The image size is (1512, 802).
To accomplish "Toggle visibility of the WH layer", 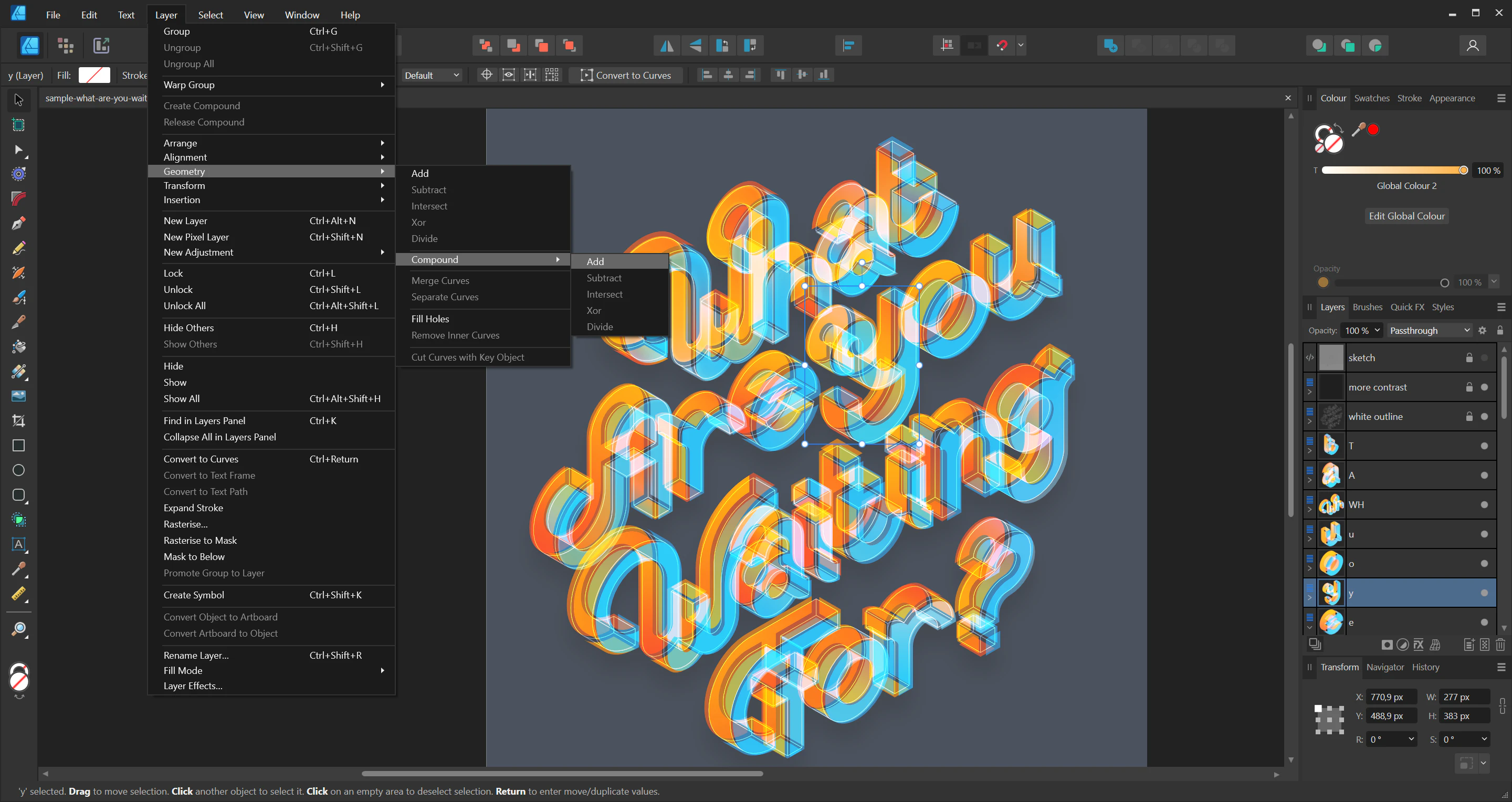I will pyautogui.click(x=1484, y=504).
